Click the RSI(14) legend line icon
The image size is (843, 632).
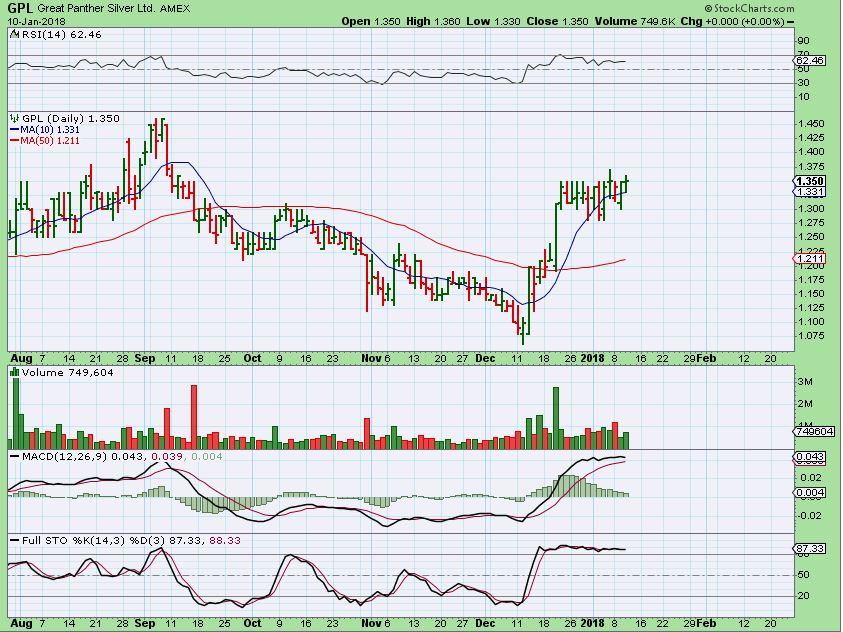pyautogui.click(x=14, y=35)
